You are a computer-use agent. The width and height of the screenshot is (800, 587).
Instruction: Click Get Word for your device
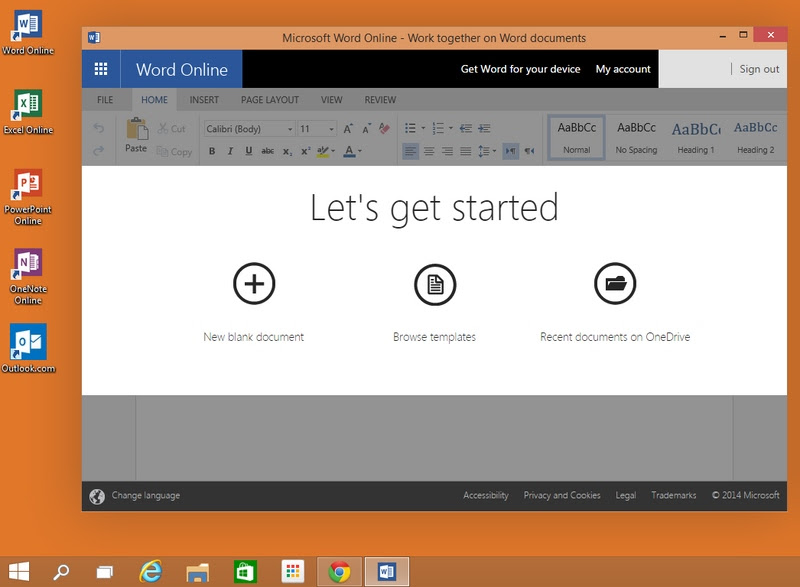click(x=520, y=69)
